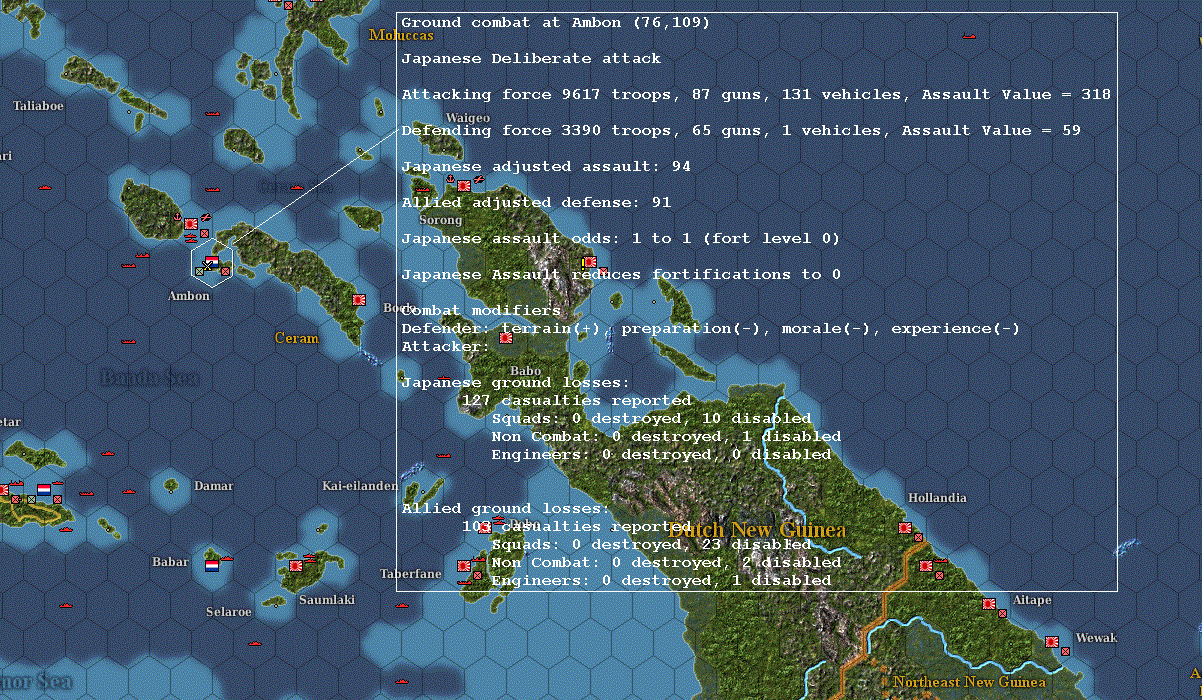Viewport: 1202px width, 700px height.
Task: Click the red Japanese unit marker inside the Ambon hex
Action: click(x=226, y=270)
